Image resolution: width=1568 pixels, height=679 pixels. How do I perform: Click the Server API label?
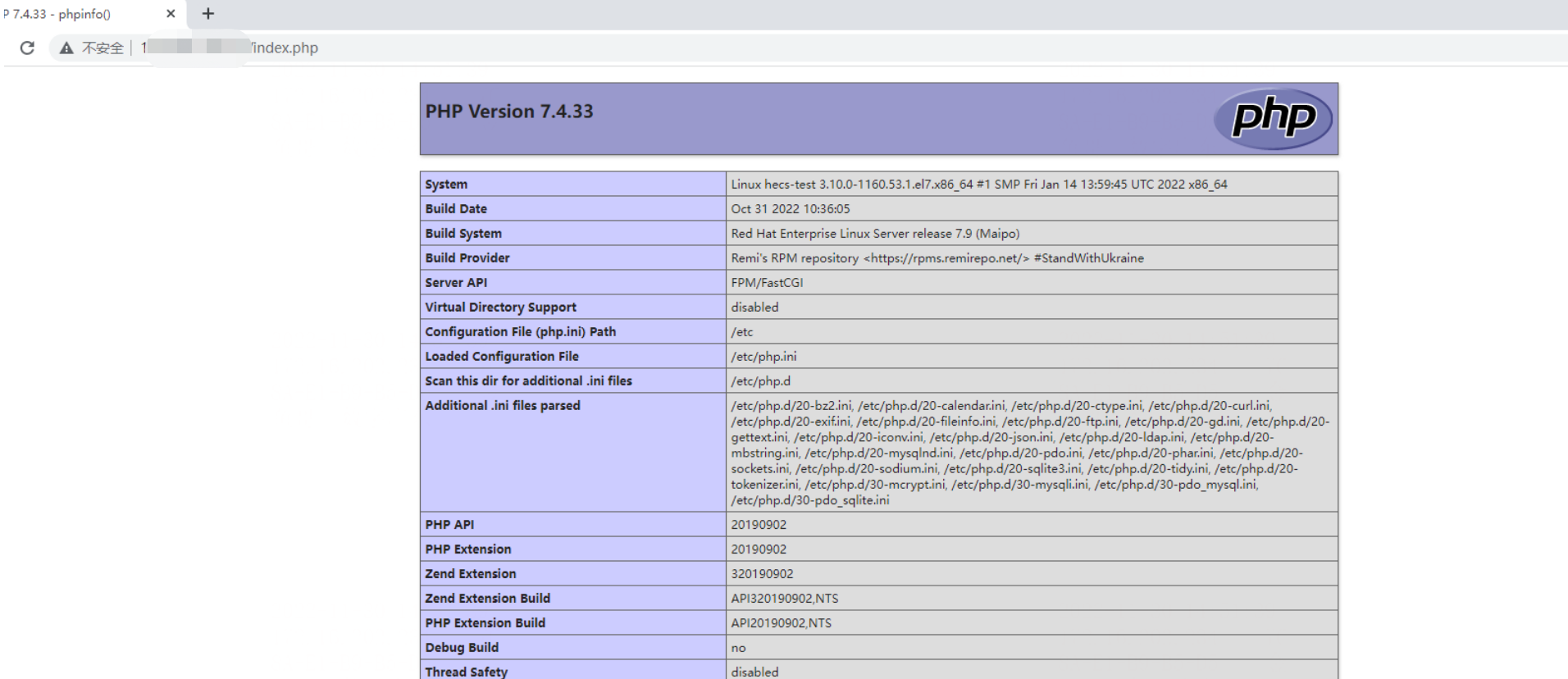point(456,283)
